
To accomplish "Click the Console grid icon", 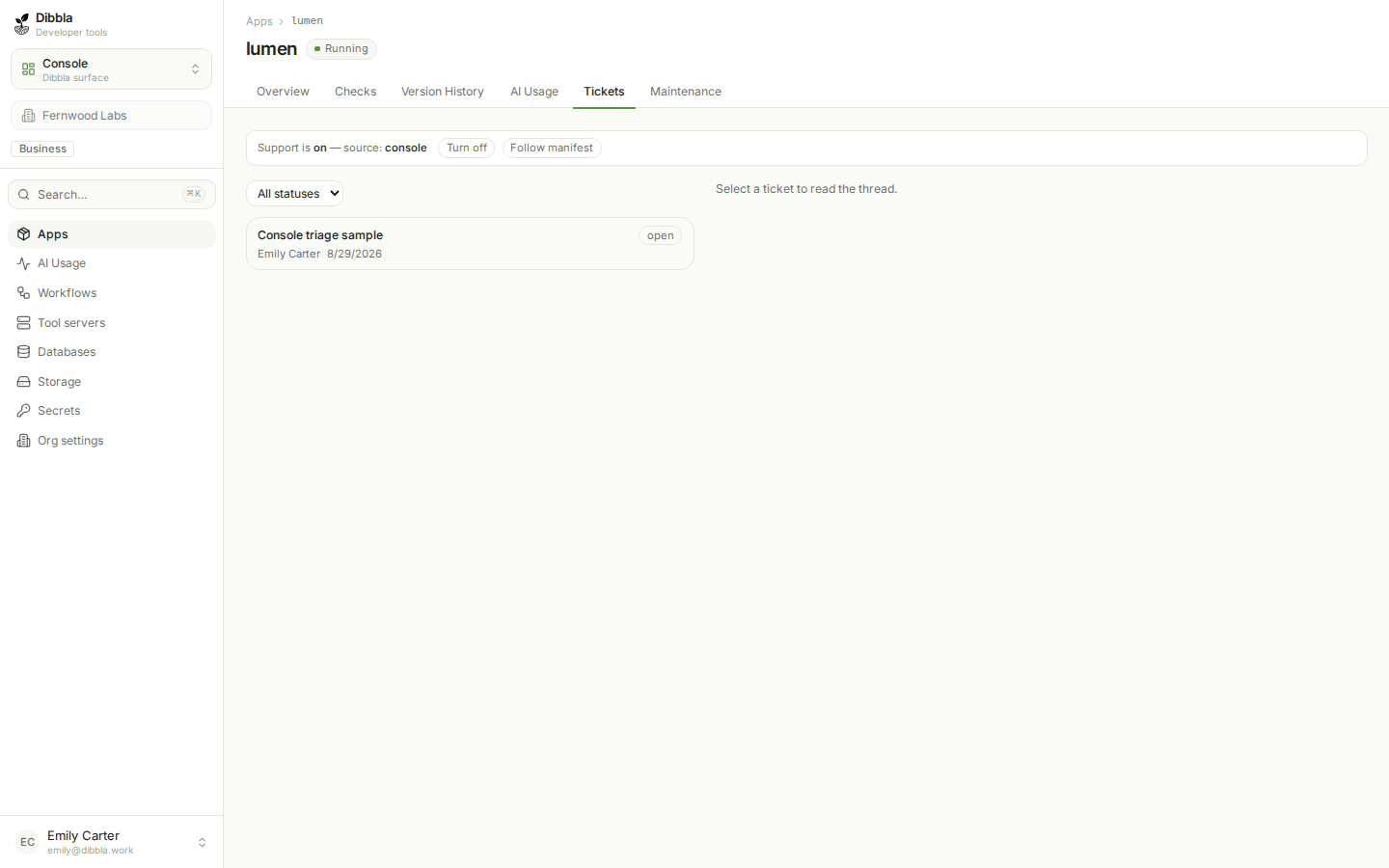I will pos(28,69).
